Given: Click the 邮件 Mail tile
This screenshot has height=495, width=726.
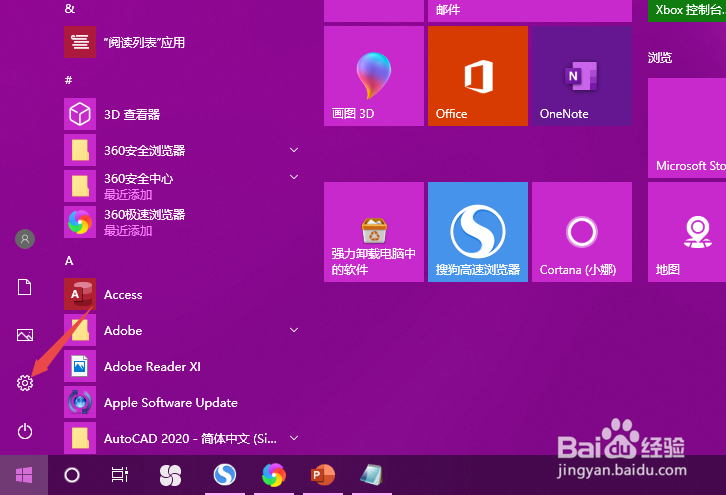Looking at the screenshot, I should click(x=530, y=11).
